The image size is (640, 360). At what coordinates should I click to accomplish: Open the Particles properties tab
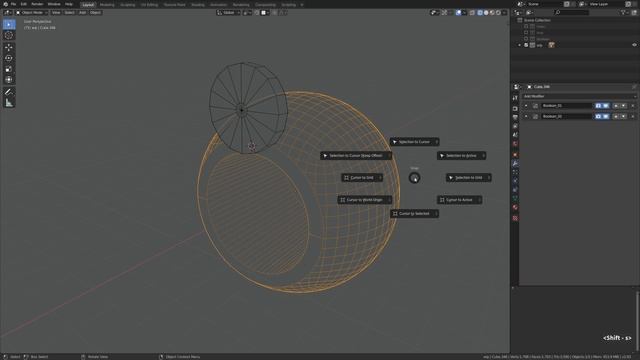pos(515,172)
